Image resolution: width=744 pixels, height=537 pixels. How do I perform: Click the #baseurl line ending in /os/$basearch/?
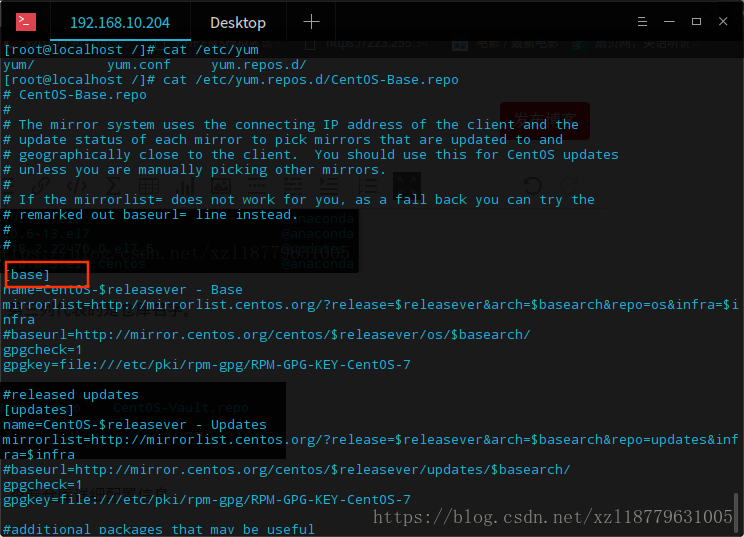[x=267, y=335]
